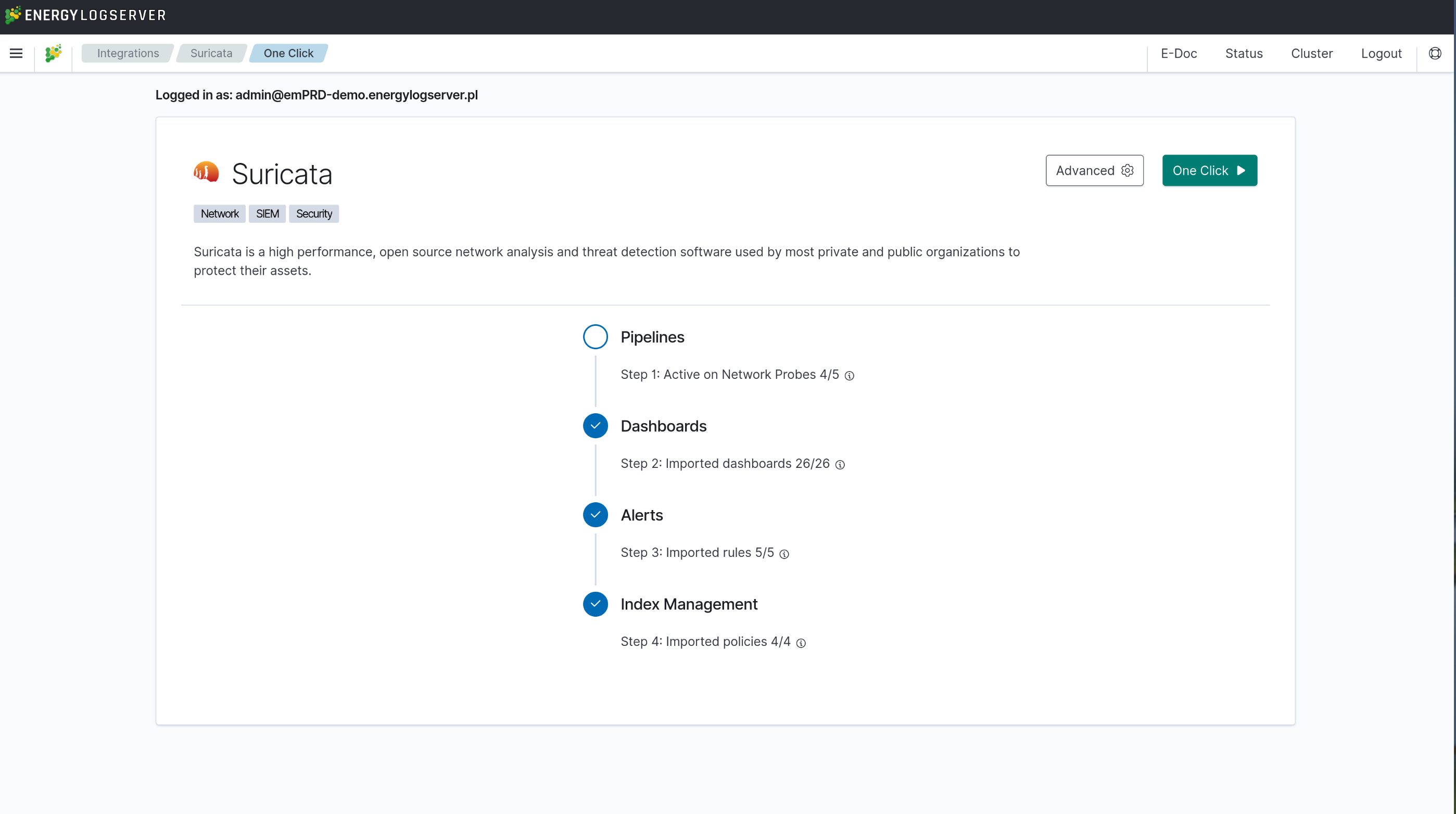
Task: Click the Suricata logo icon
Action: 206,172
